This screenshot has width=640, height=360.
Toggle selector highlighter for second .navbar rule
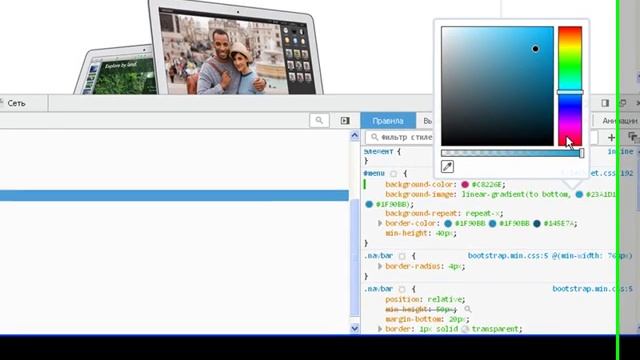point(402,289)
